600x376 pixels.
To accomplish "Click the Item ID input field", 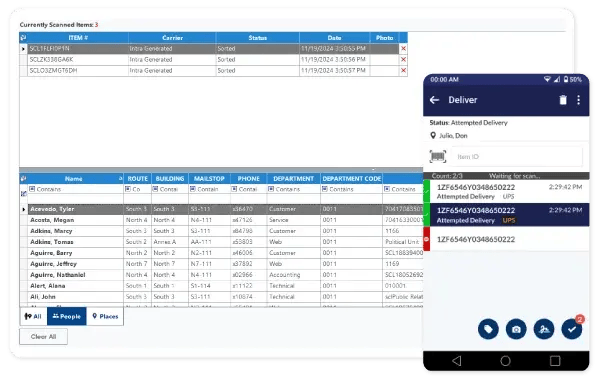I will 517,157.
